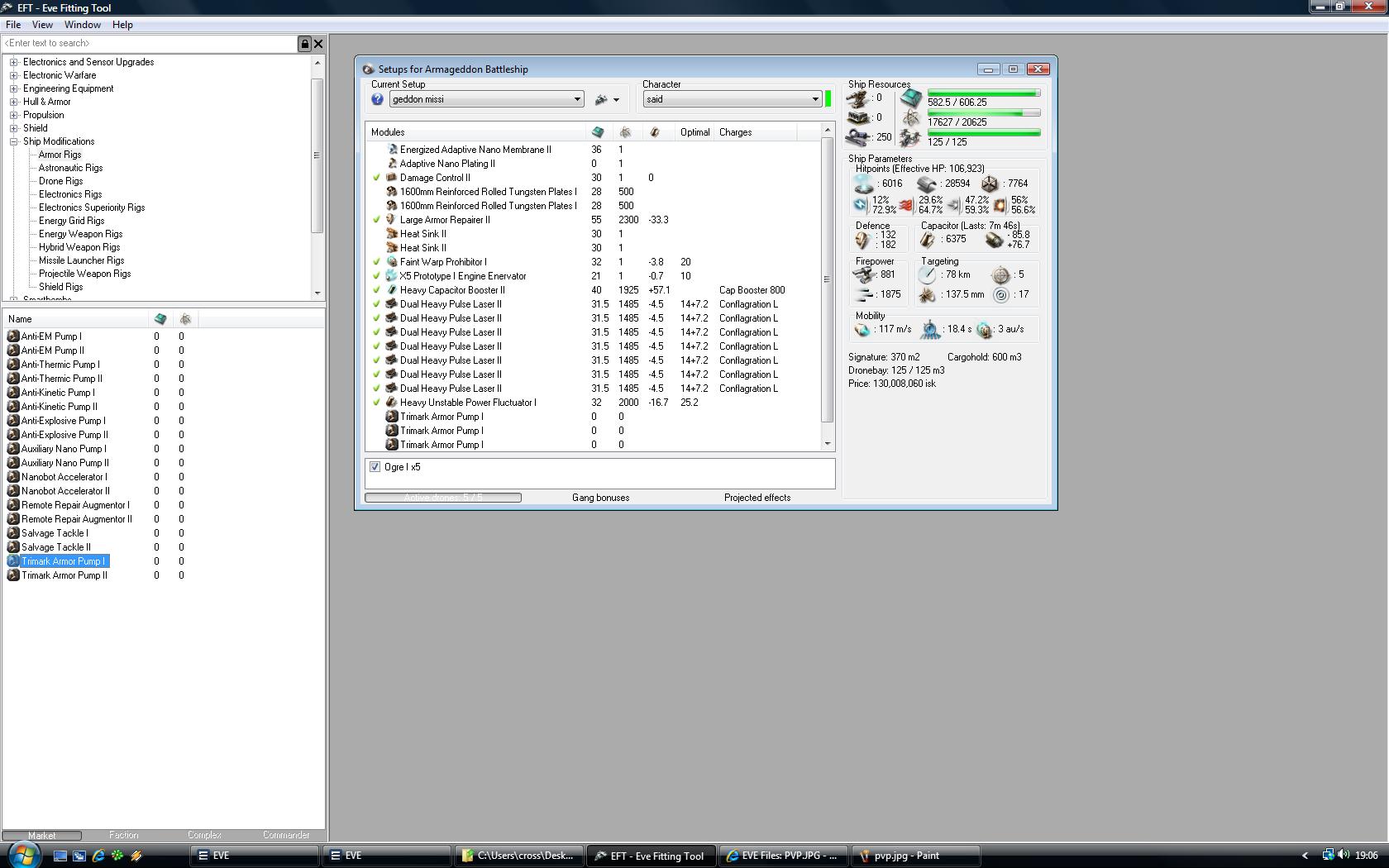Click the Modules list vertical scrollbar
1389x868 pixels.
click(827, 286)
